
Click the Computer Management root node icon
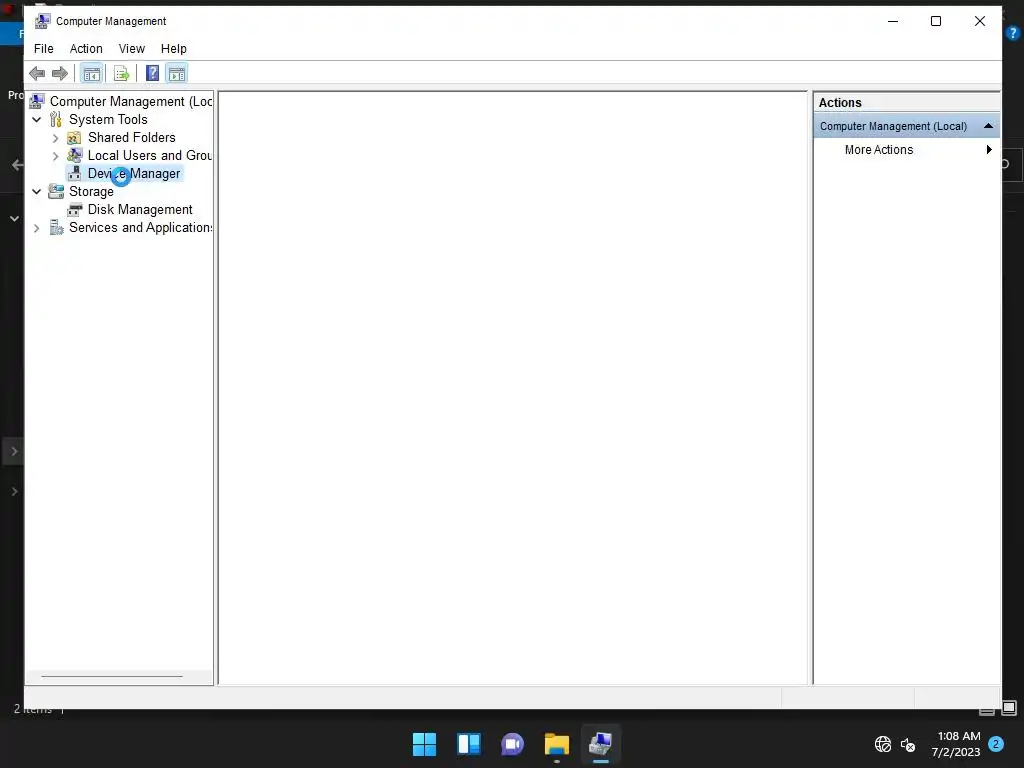(x=37, y=101)
